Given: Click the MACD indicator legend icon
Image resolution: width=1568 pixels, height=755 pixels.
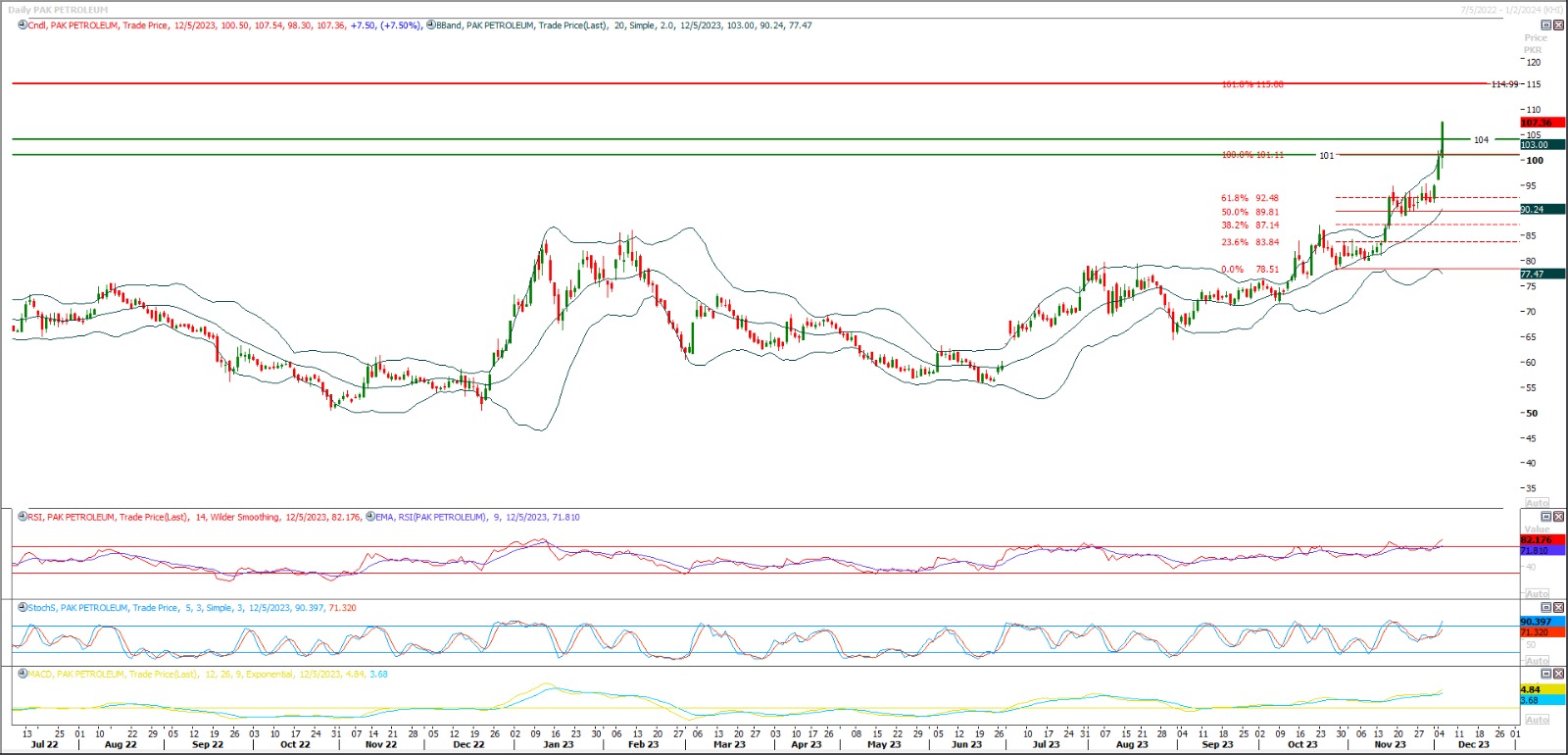Looking at the screenshot, I should pyautogui.click(x=23, y=674).
